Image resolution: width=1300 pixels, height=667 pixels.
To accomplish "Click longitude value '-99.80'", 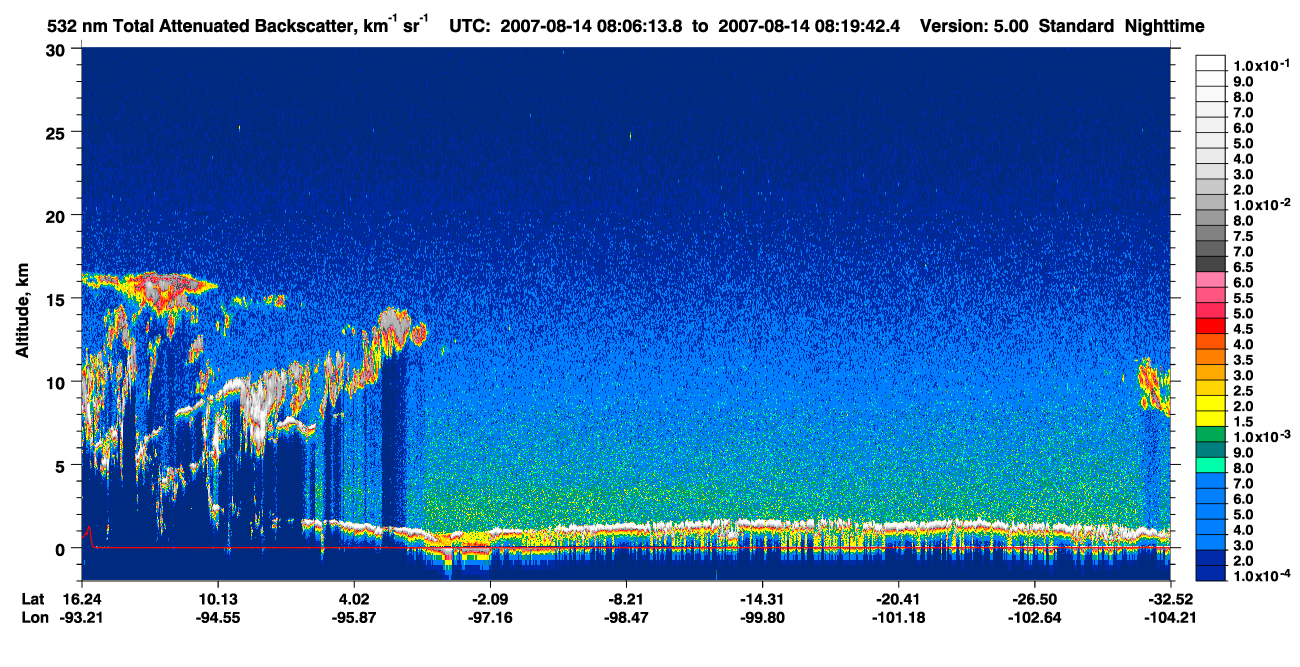I will pos(762,617).
